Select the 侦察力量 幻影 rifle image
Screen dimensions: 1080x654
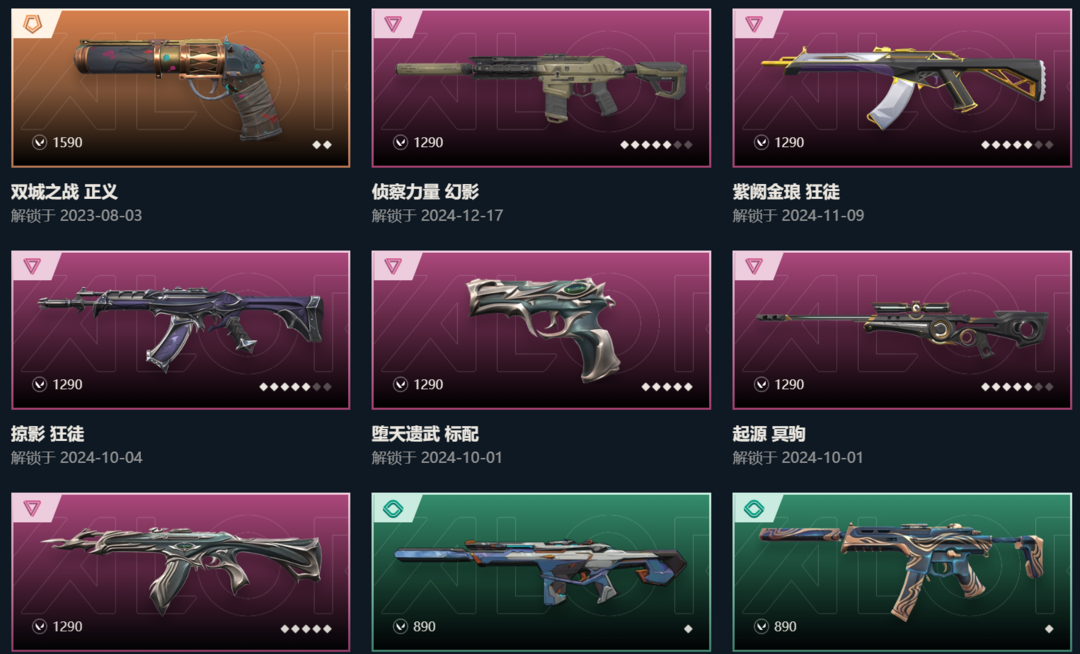[541, 87]
